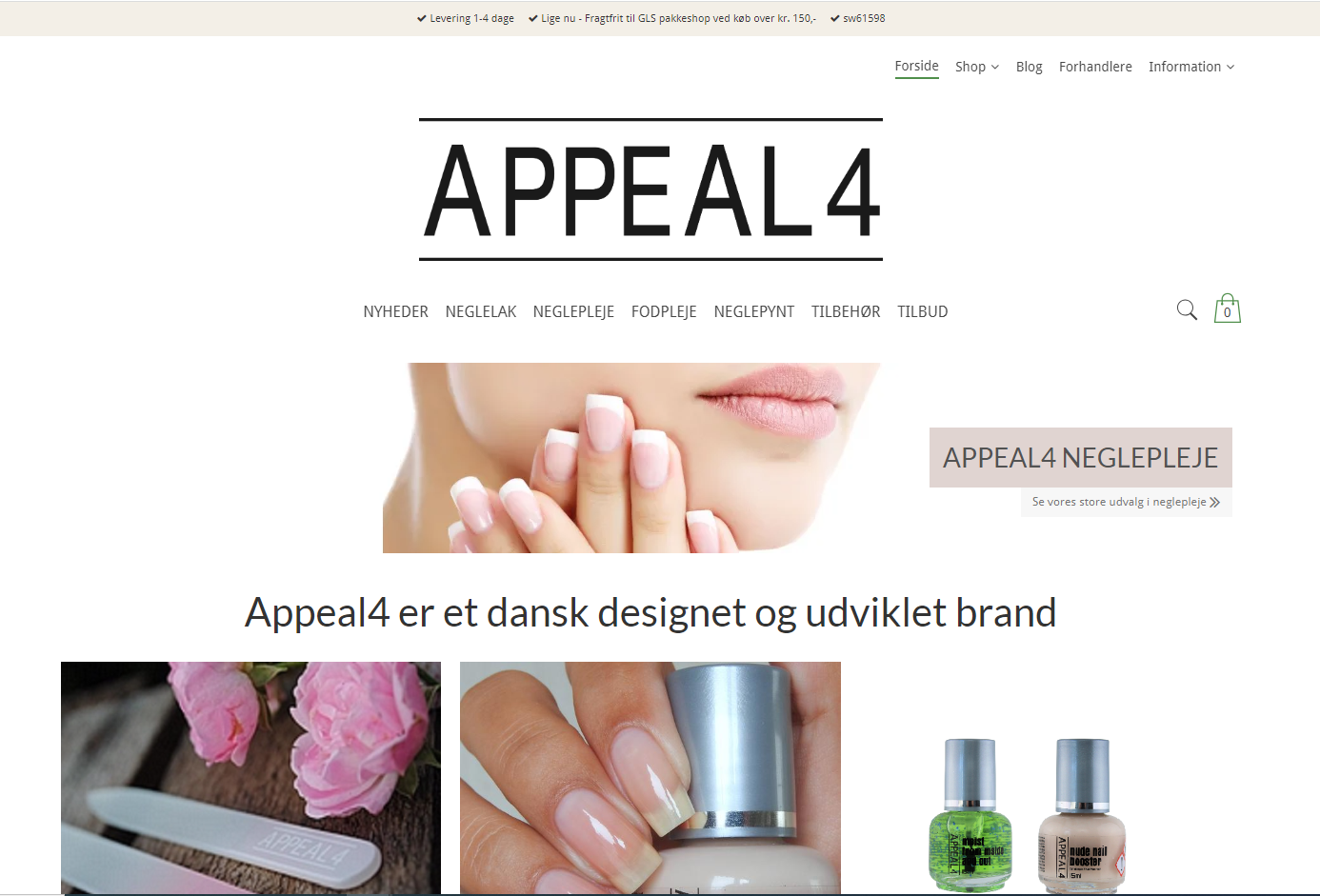Open the glass nail file photo
This screenshot has height=896, width=1320.
pos(250,778)
